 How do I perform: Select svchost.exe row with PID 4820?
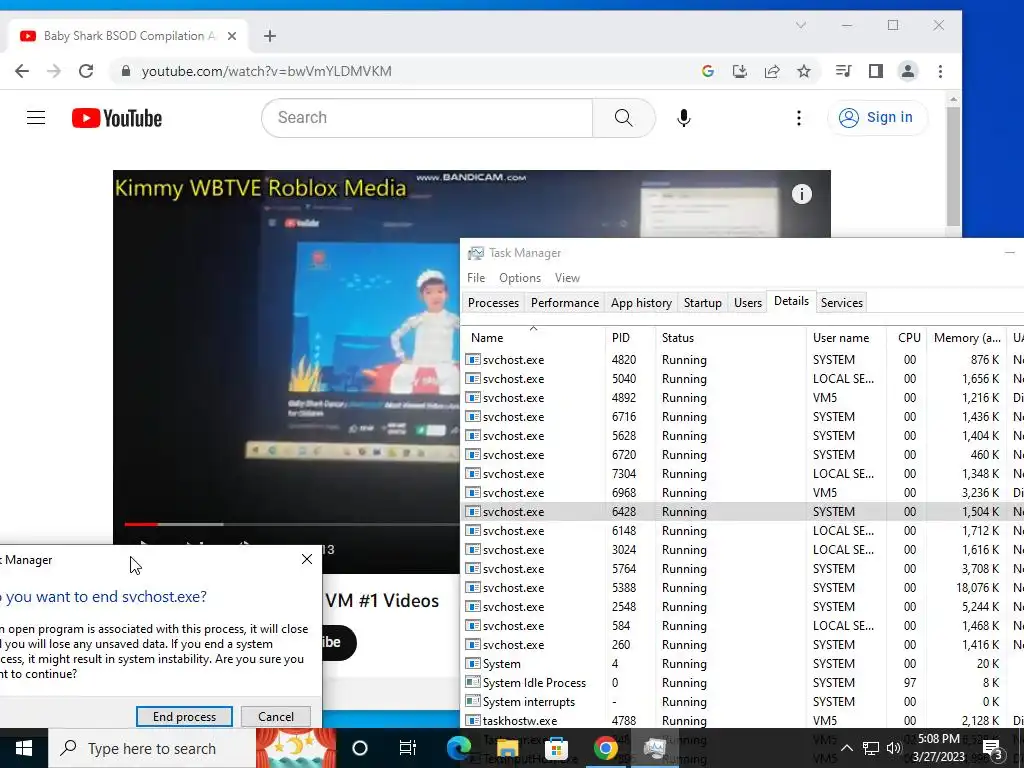743,360
